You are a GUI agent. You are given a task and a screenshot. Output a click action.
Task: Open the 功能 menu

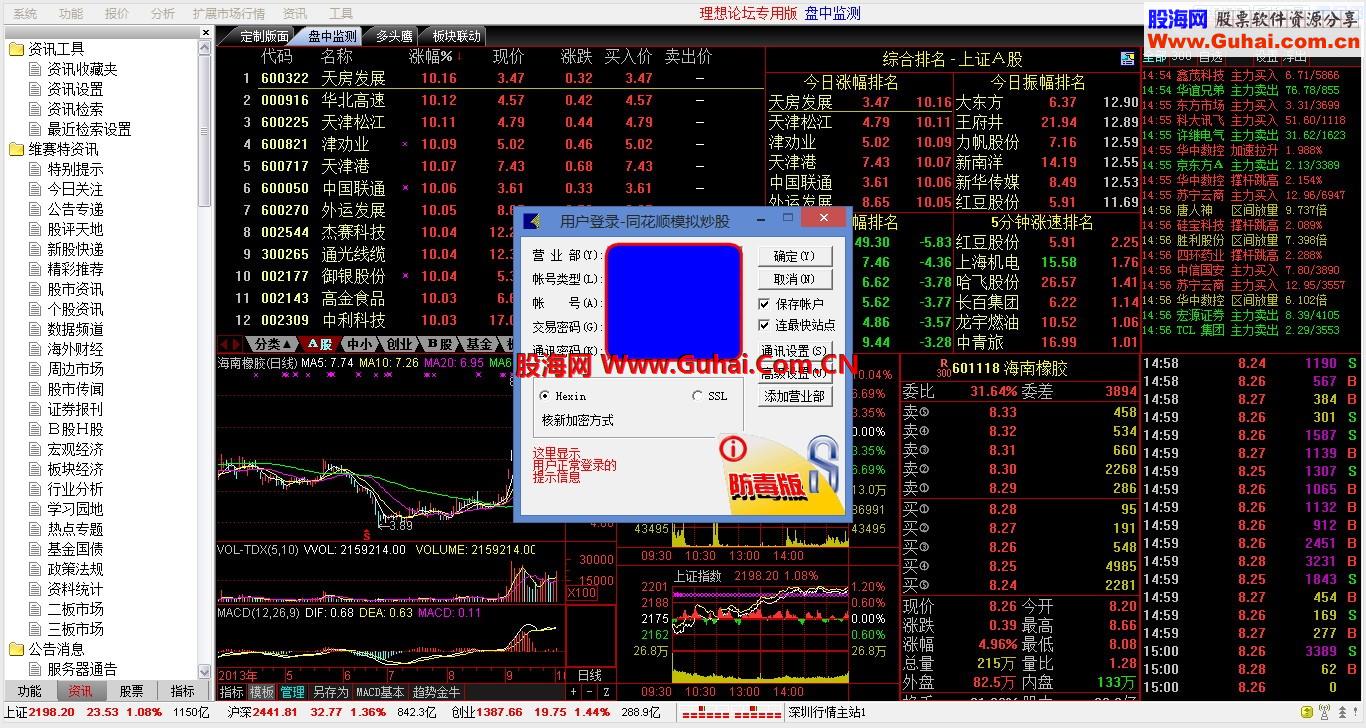click(x=71, y=14)
